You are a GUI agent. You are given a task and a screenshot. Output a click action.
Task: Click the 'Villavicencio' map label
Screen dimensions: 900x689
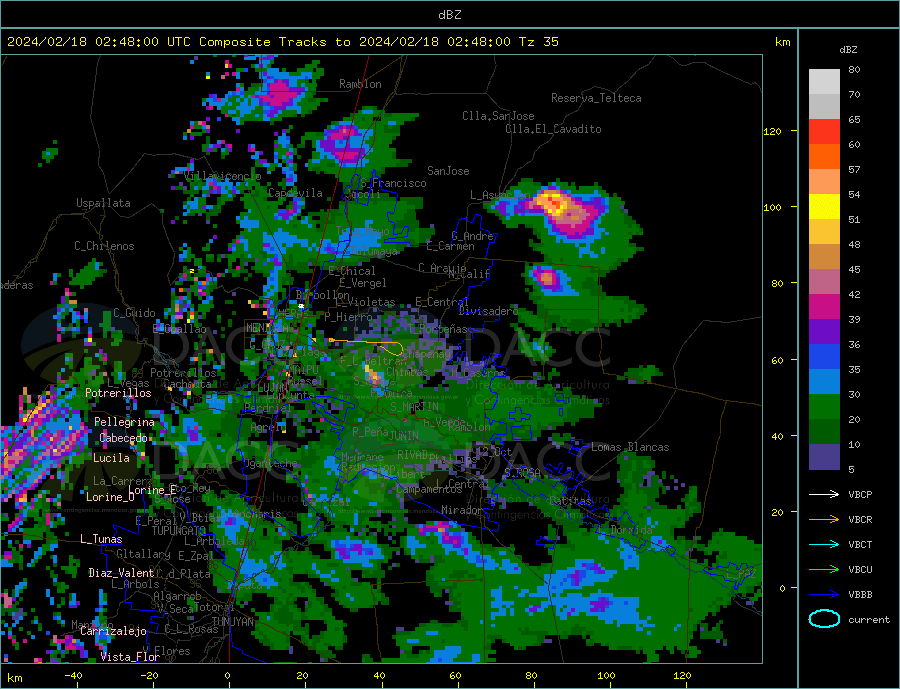(x=223, y=176)
